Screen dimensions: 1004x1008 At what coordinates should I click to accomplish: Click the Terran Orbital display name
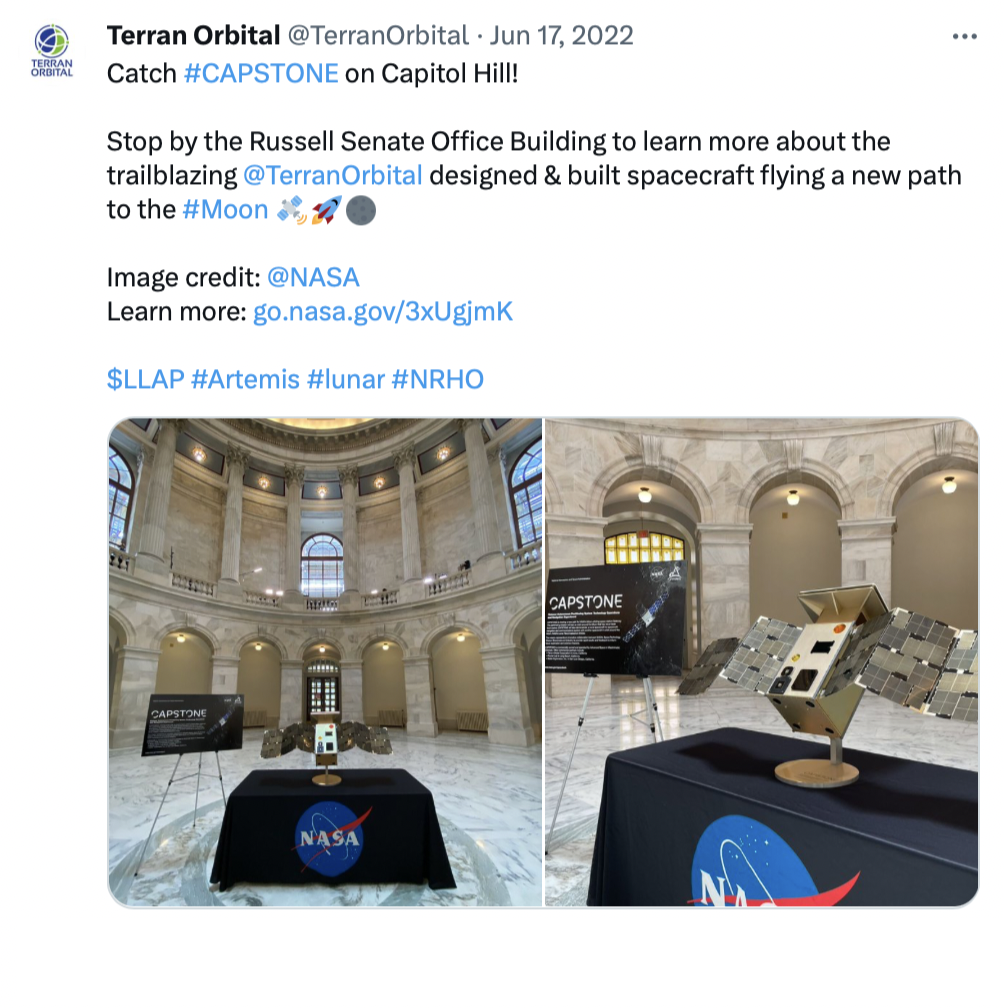click(193, 35)
